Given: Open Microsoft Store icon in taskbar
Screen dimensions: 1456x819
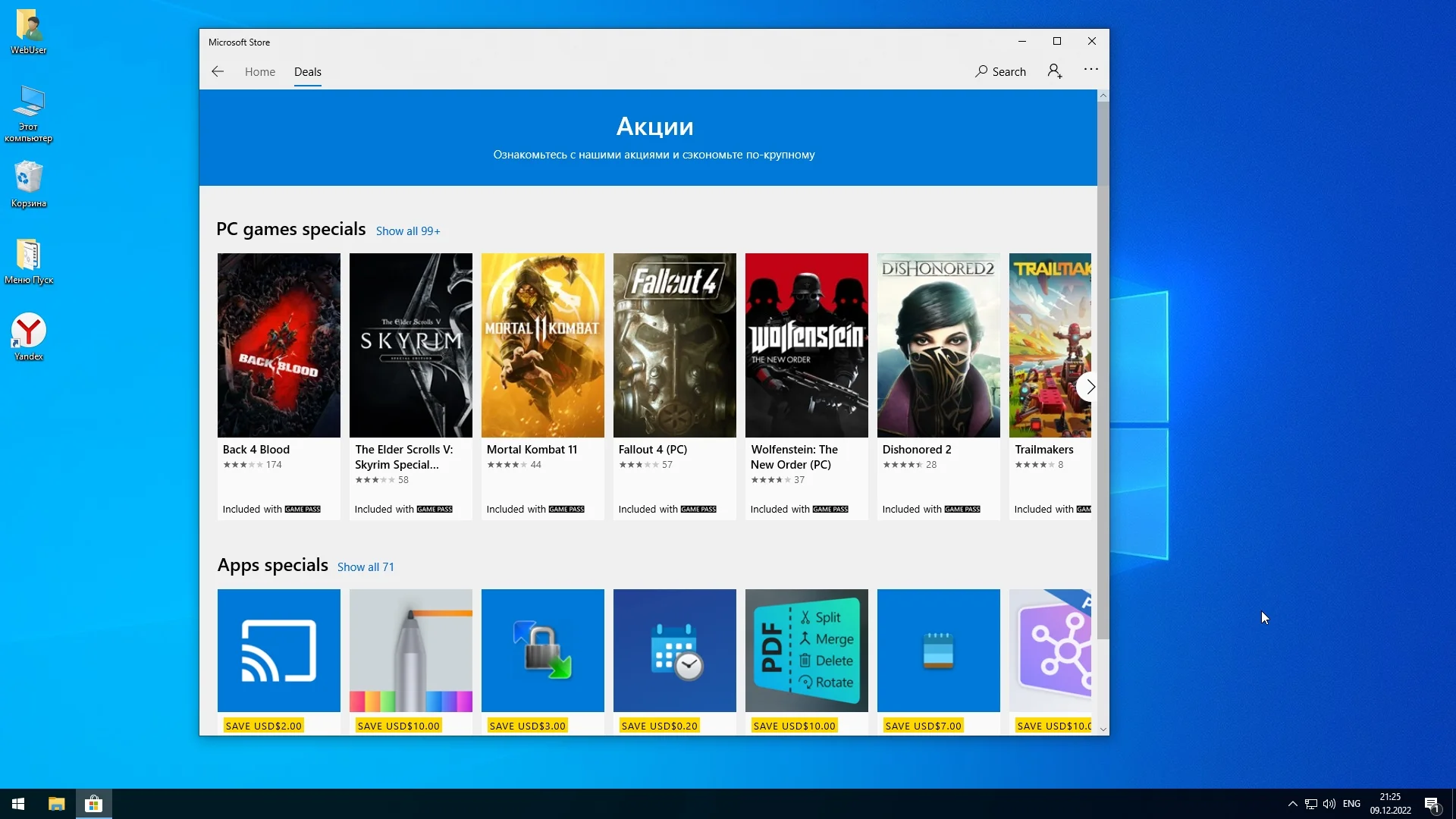Looking at the screenshot, I should click(x=93, y=804).
